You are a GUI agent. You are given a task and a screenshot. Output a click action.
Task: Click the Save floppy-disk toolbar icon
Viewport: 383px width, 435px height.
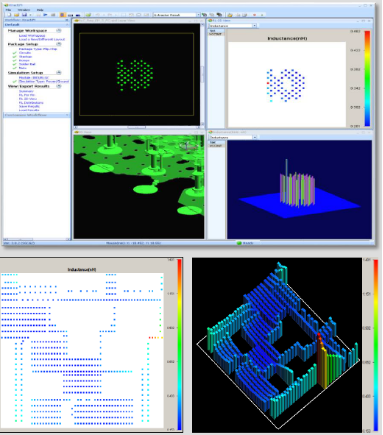tap(24, 15)
